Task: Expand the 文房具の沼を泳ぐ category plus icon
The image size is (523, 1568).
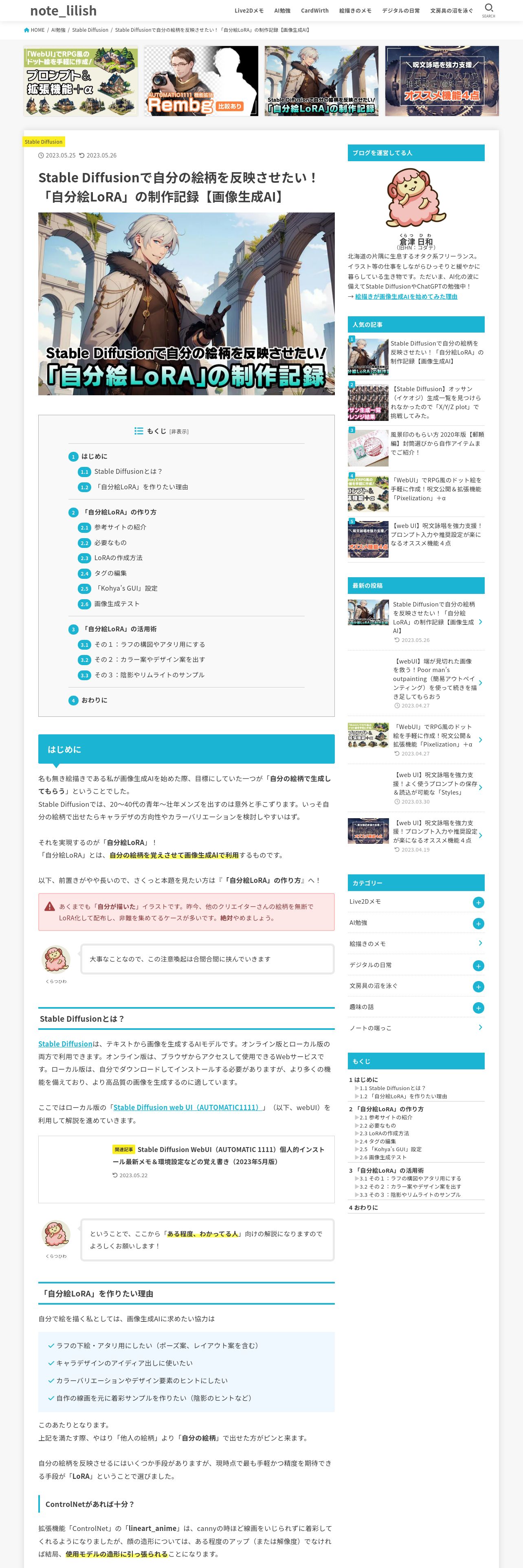Action: pyautogui.click(x=478, y=986)
